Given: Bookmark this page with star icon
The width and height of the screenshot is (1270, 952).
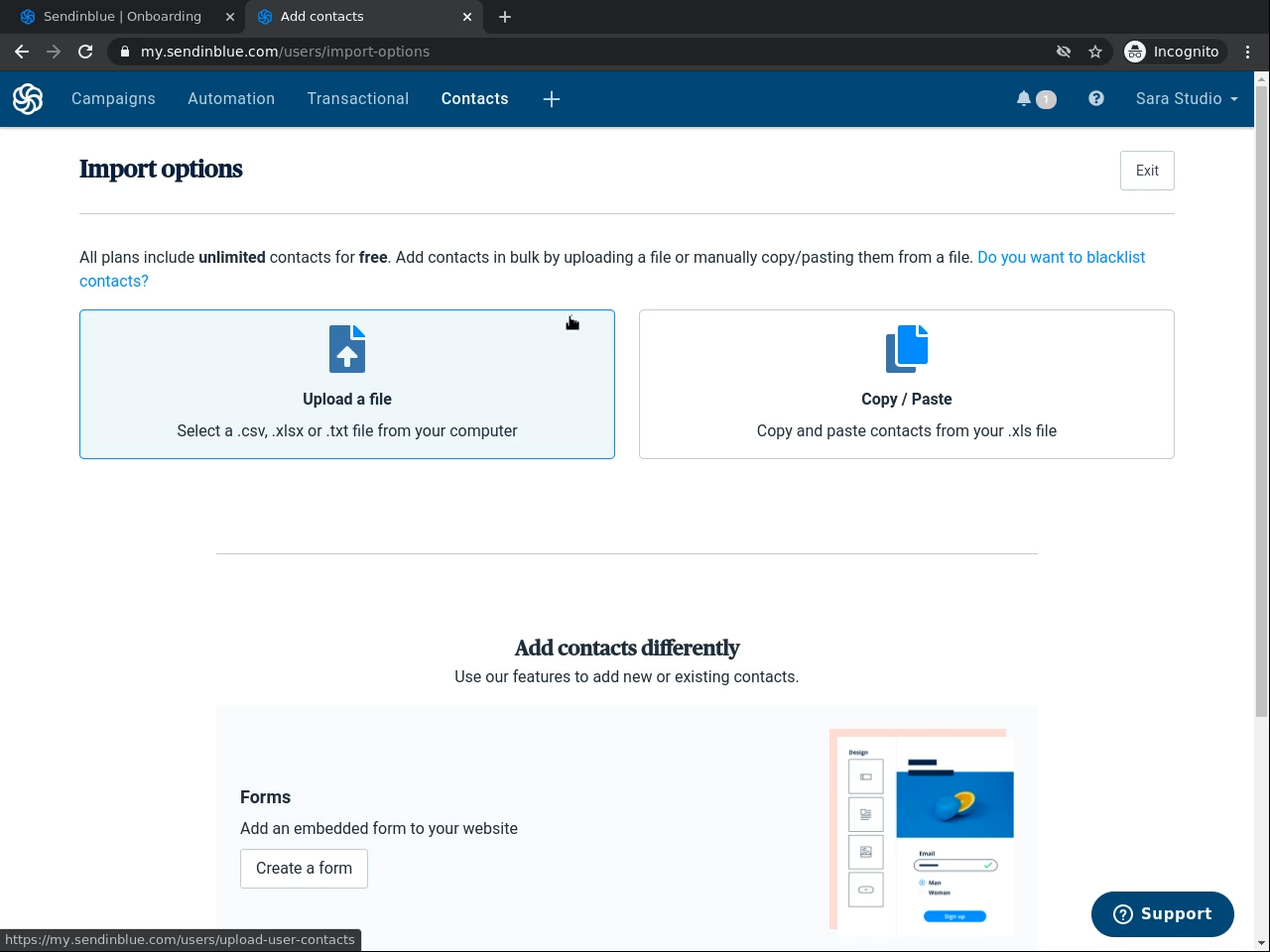Looking at the screenshot, I should click(1095, 52).
